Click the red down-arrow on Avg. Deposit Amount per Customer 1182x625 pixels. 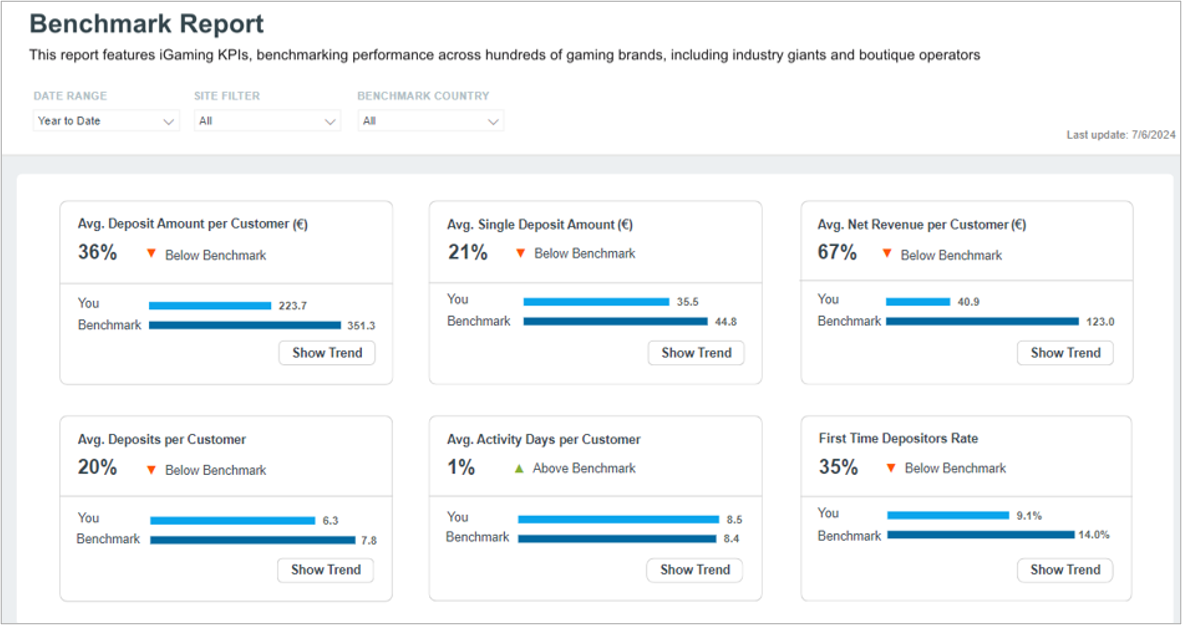coord(151,254)
